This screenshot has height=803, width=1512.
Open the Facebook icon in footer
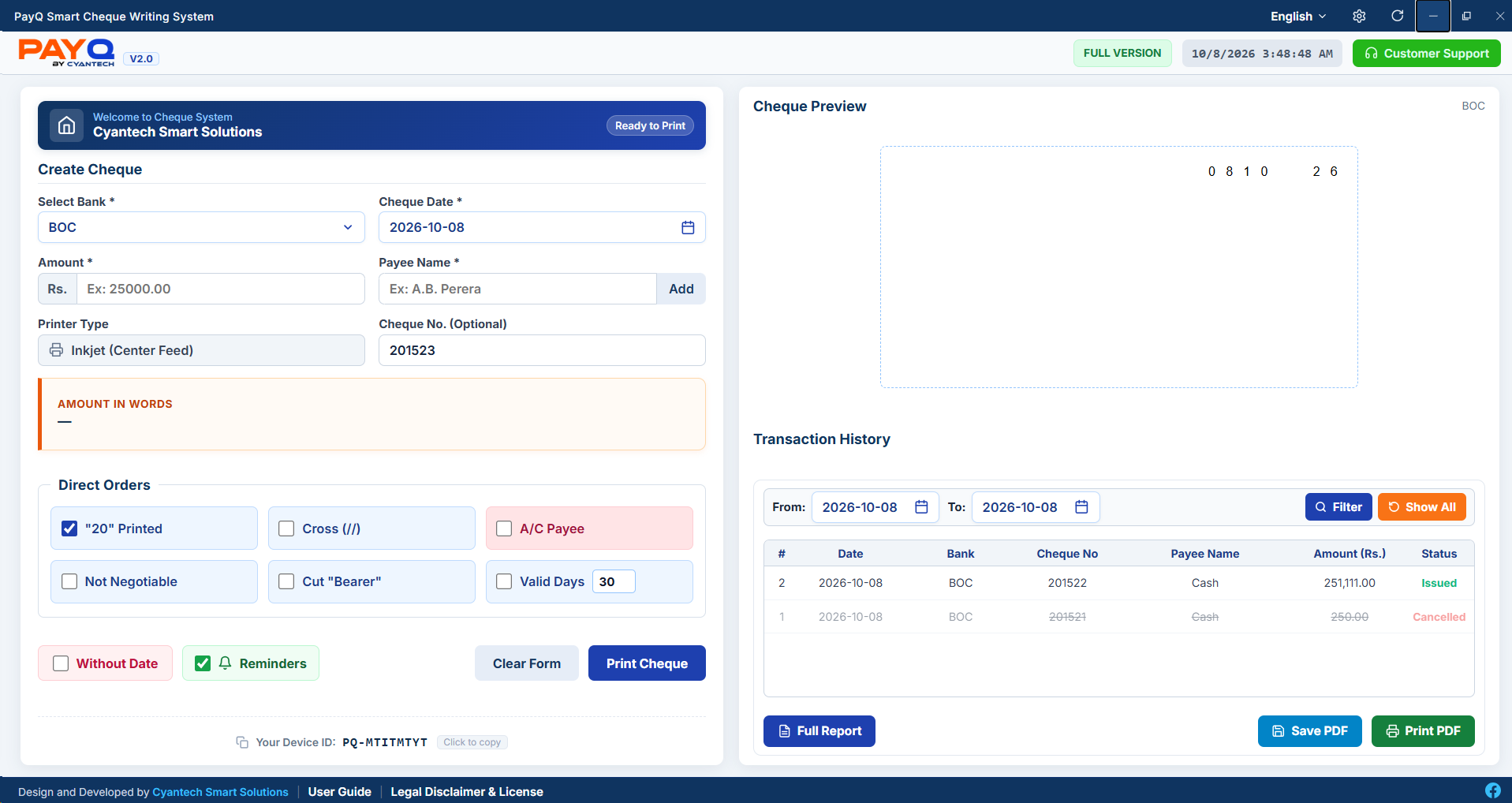1493,790
